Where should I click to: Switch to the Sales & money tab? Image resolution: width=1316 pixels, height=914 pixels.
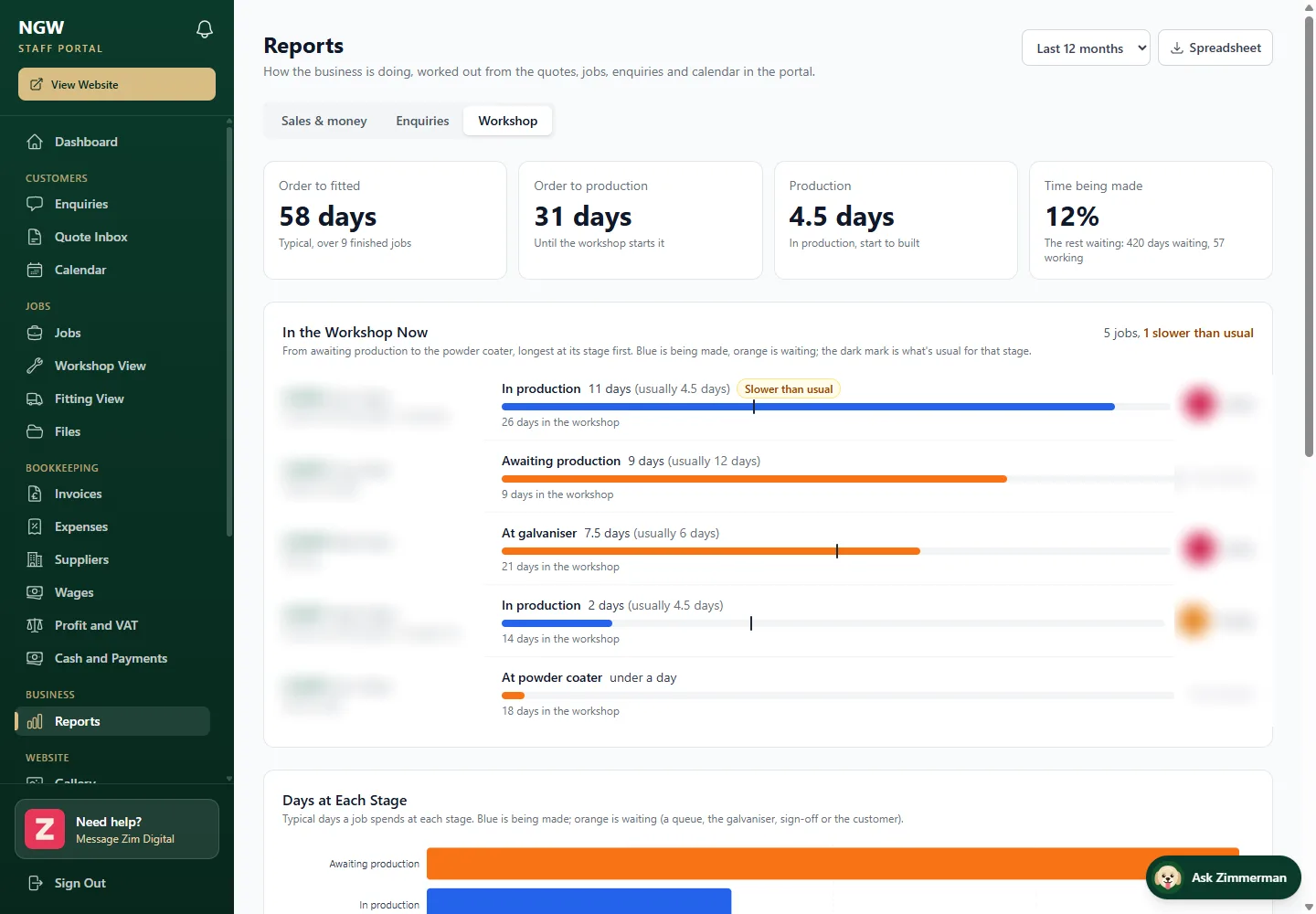click(324, 121)
